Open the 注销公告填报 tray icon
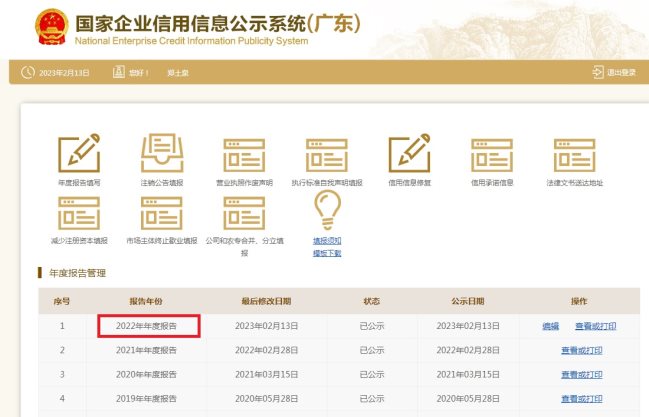The width and height of the screenshot is (649, 417). pos(162,153)
